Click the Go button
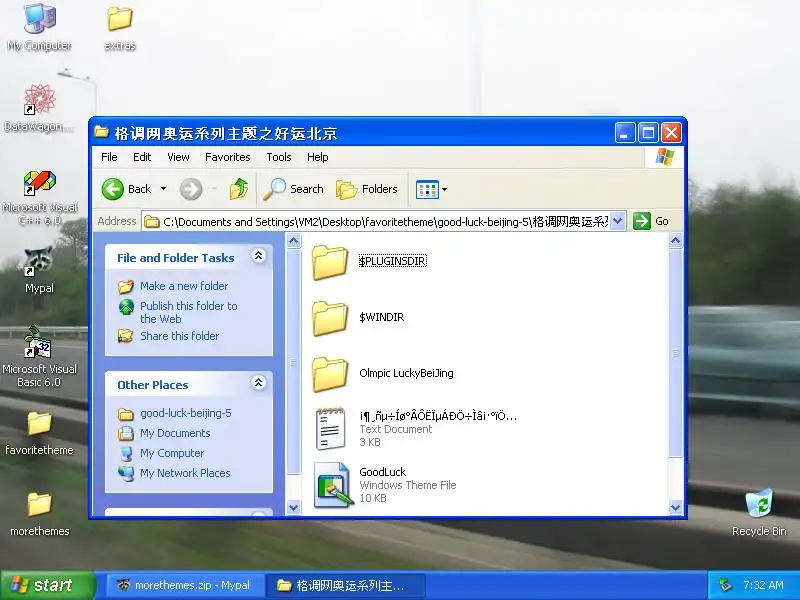 651,221
